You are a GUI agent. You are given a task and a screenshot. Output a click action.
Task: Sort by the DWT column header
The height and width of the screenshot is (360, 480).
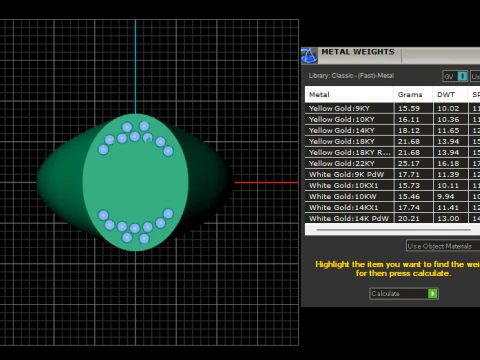[450, 95]
